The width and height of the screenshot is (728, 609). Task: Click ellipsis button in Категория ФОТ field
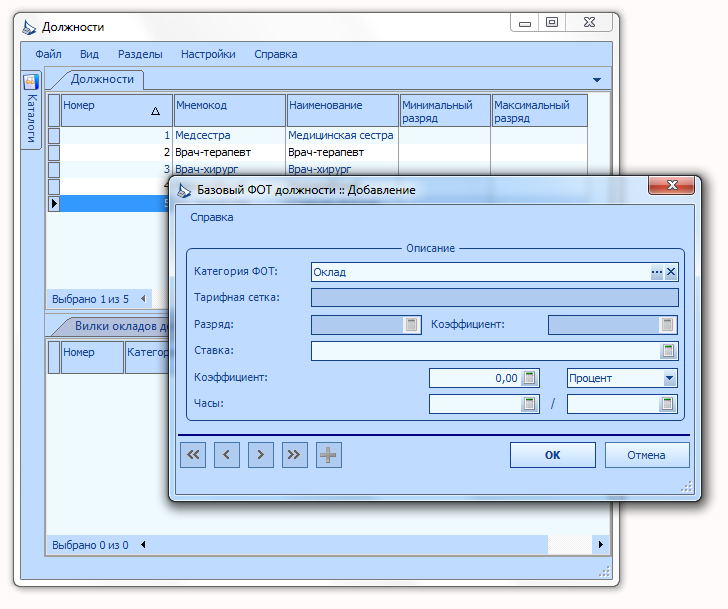tap(656, 272)
